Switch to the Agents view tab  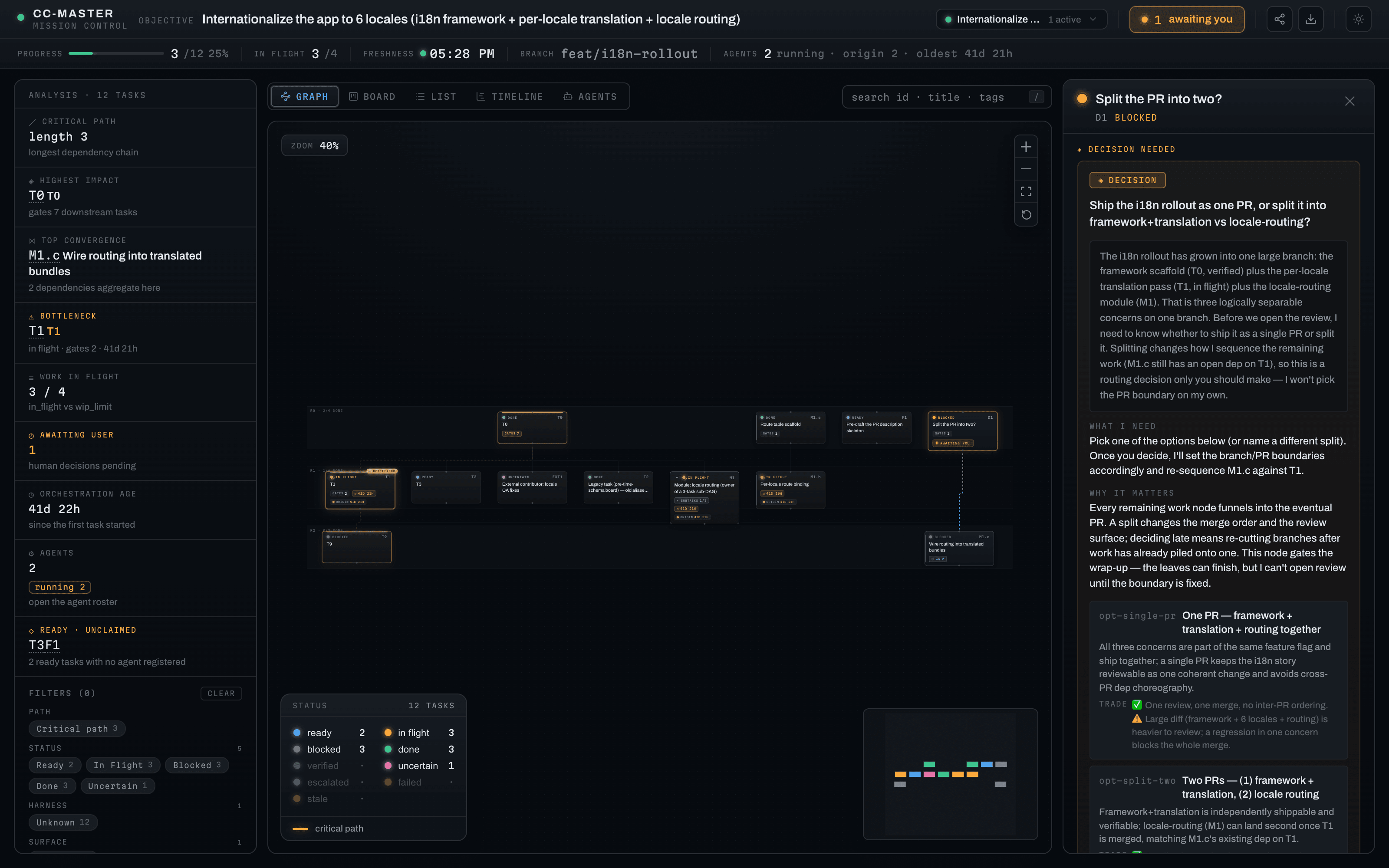pos(590,96)
